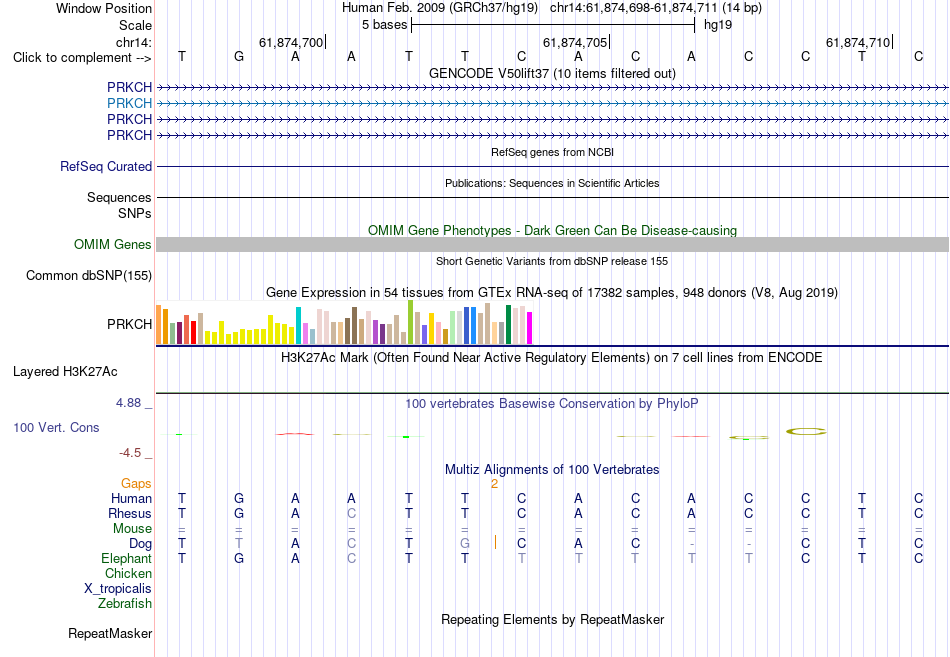Open GENCODE V50lift37 track title
Image resolution: width=950 pixels, height=657 pixels.
552,73
